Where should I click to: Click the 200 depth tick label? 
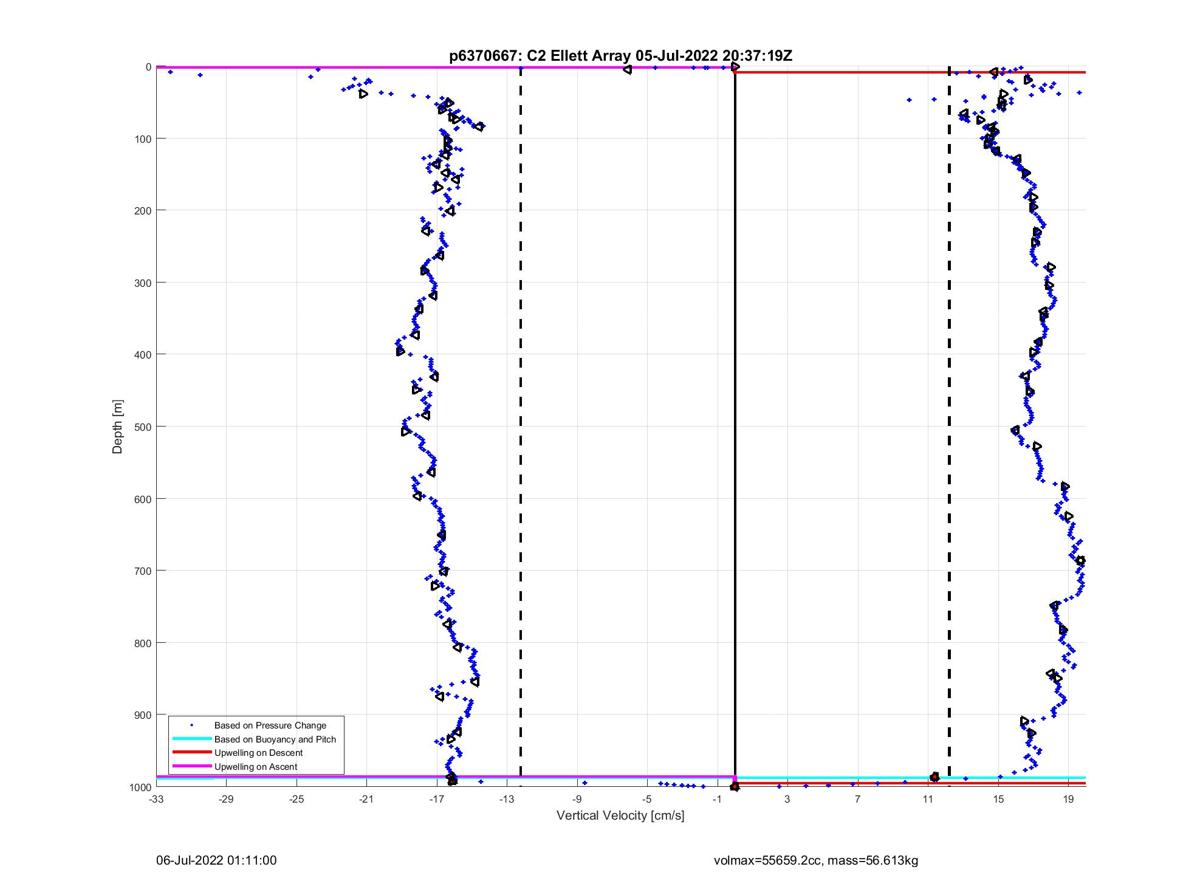click(142, 210)
